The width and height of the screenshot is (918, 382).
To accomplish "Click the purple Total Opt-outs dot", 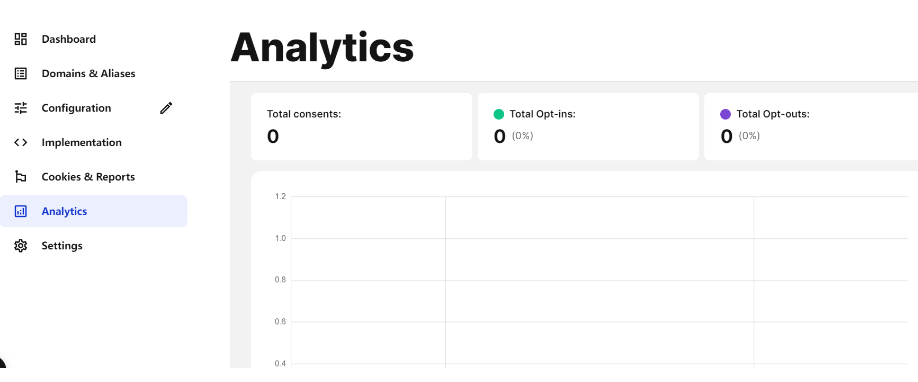I will (725, 114).
